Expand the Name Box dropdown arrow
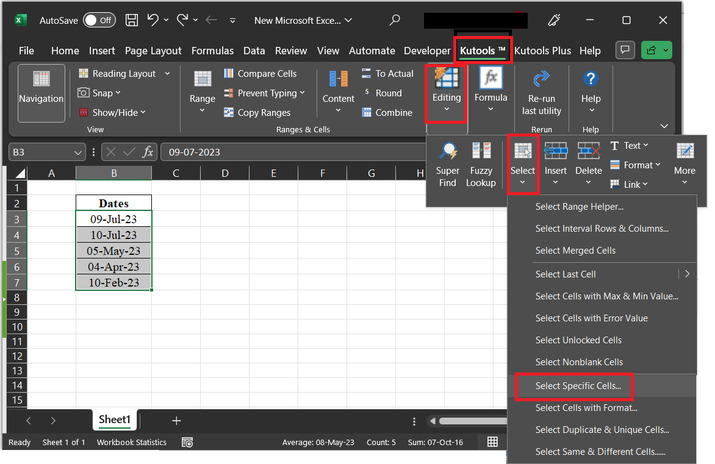Screen dimensions: 715x464 78,152
